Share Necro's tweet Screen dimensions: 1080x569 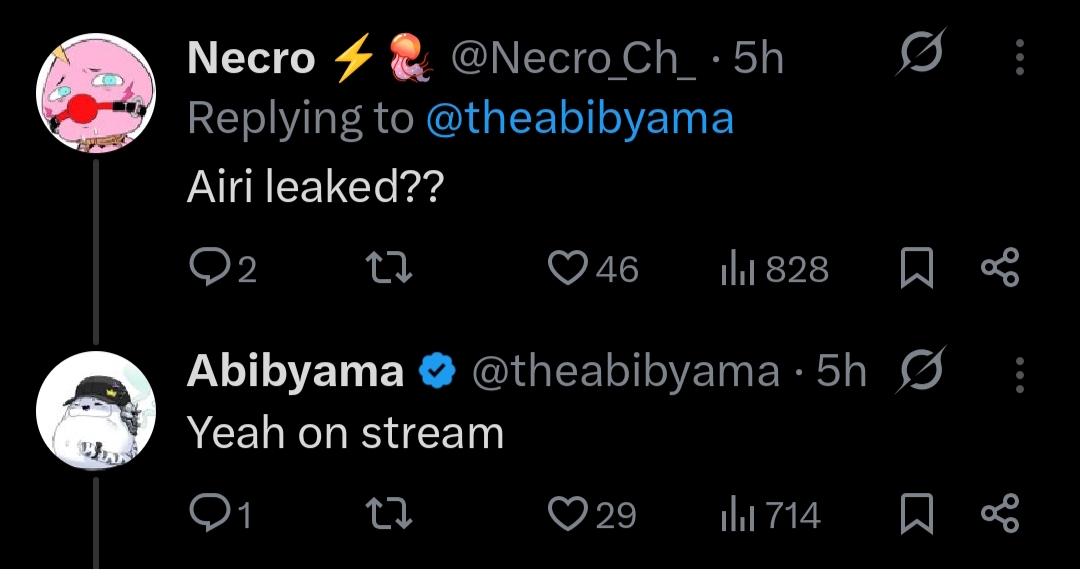999,268
